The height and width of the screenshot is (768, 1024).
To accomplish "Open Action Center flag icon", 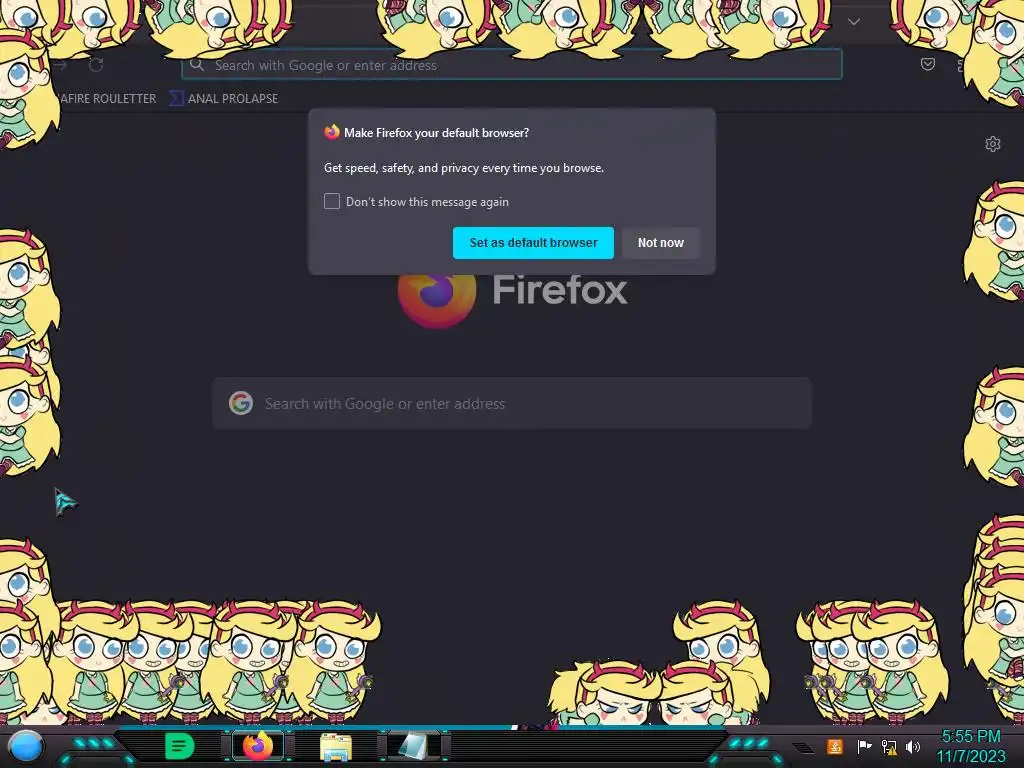I will (x=864, y=746).
